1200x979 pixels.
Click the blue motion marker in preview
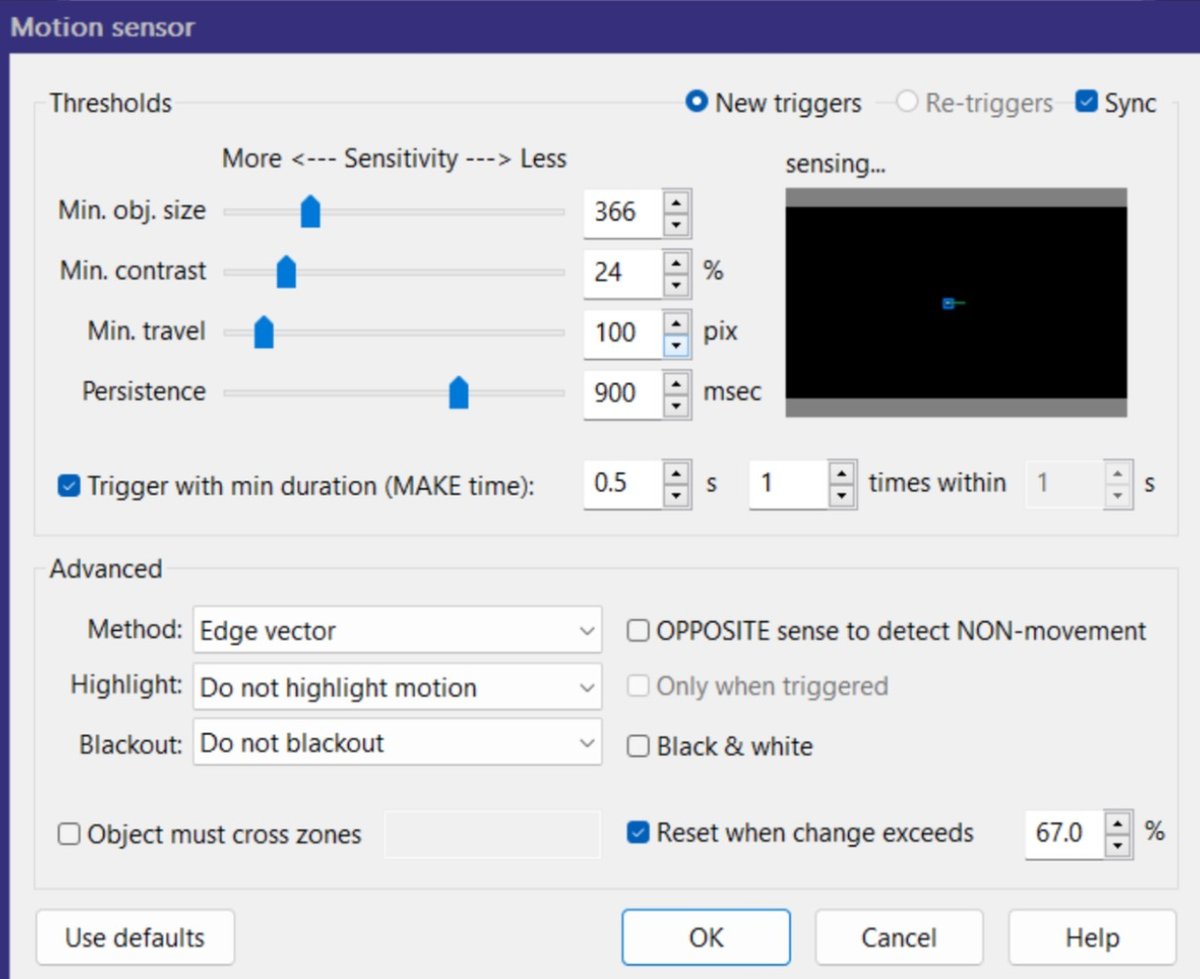948,303
